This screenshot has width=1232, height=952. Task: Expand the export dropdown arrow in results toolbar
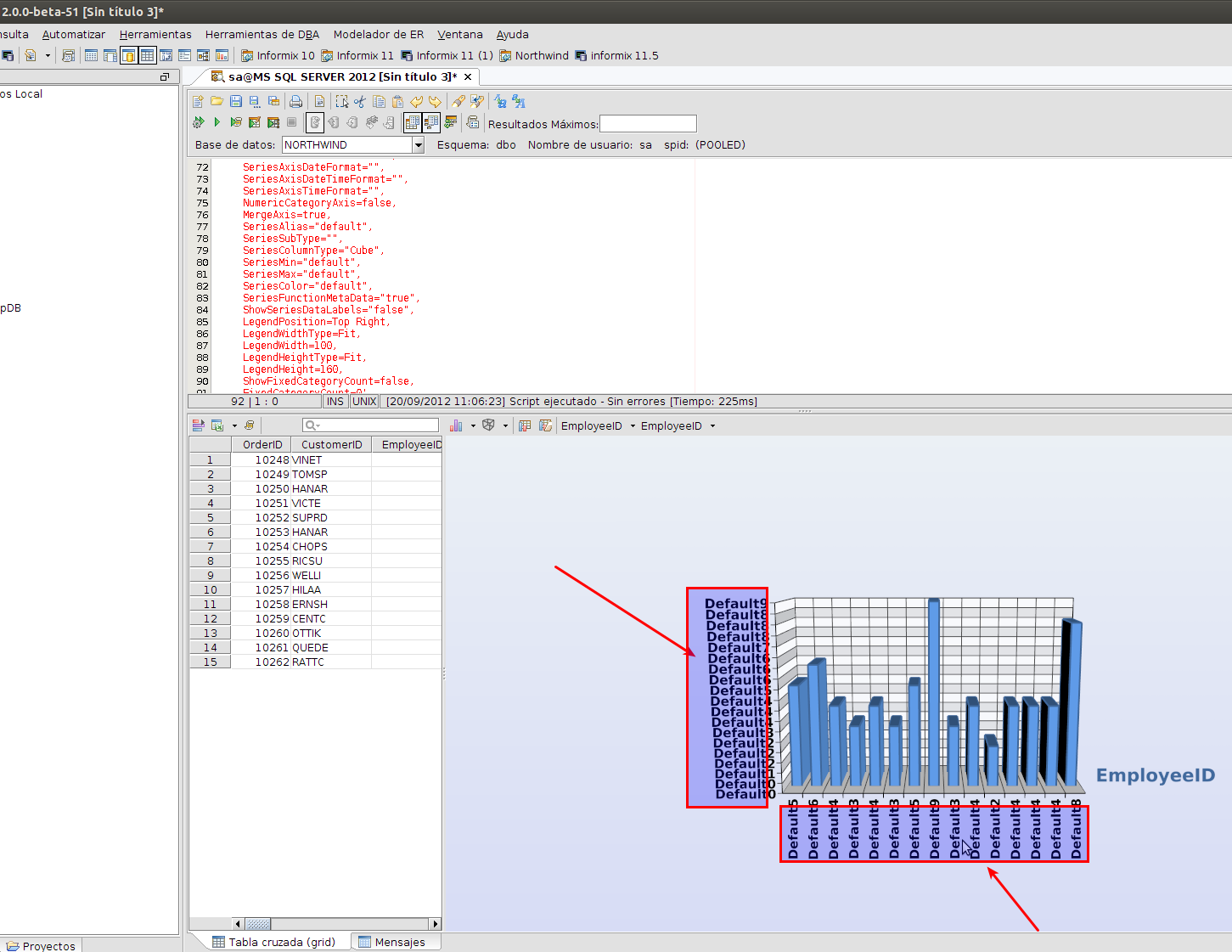point(234,425)
